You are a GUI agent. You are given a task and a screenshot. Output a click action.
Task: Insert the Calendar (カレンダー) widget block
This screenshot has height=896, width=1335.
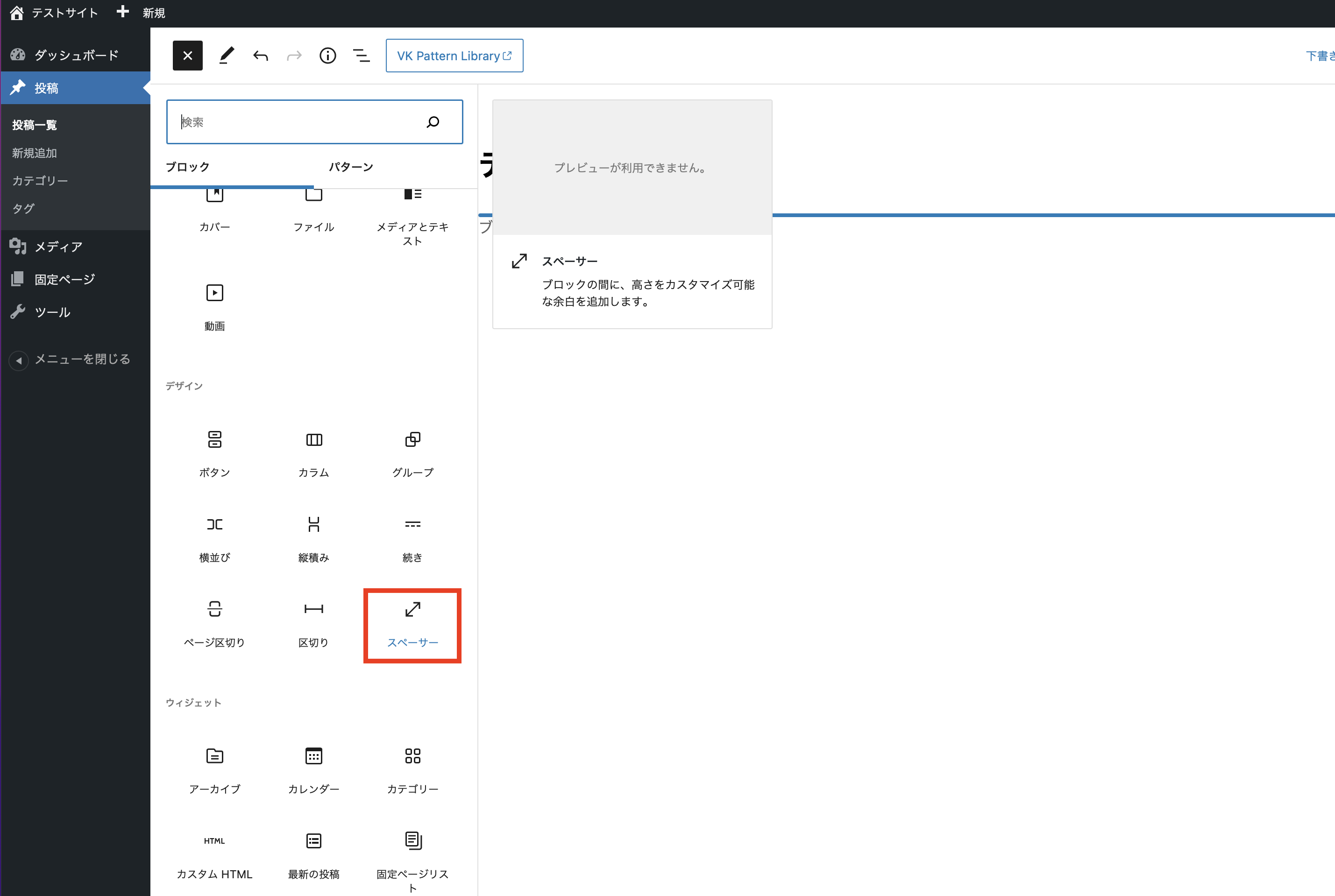pos(313,770)
